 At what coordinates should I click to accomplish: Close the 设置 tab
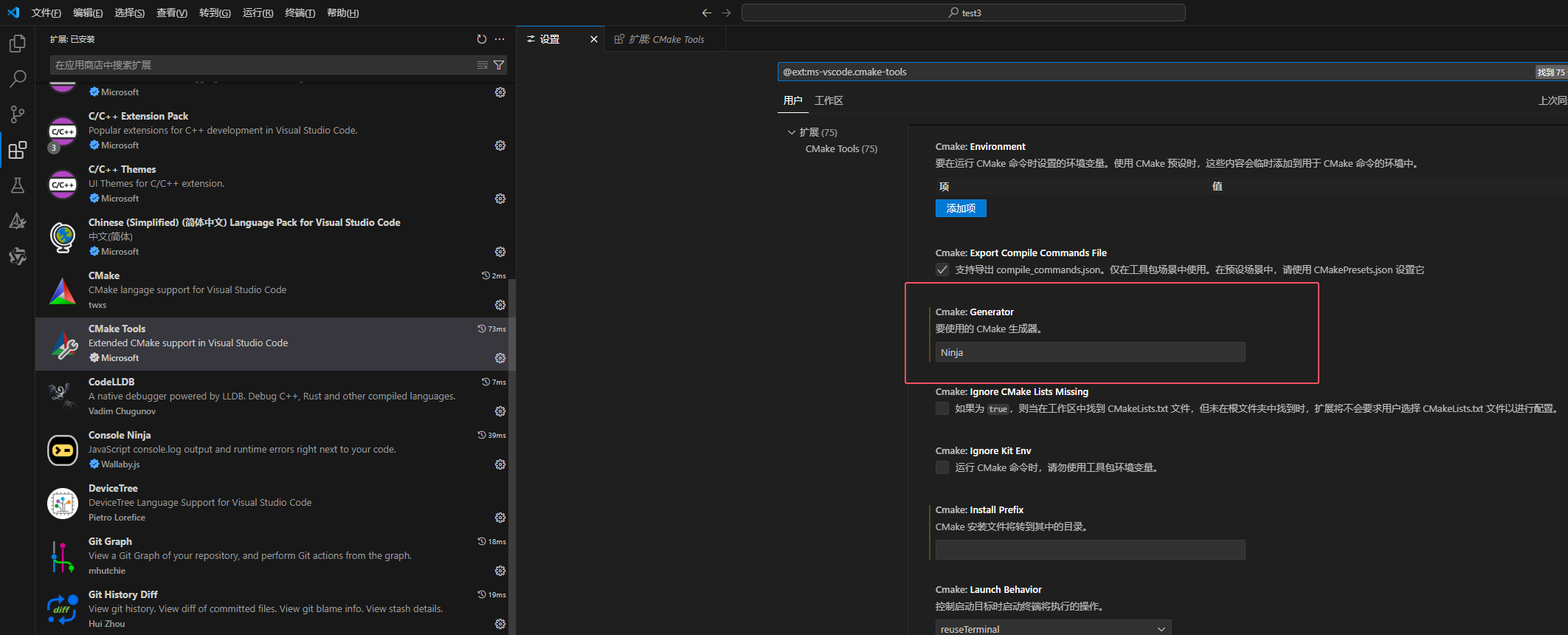pos(594,39)
